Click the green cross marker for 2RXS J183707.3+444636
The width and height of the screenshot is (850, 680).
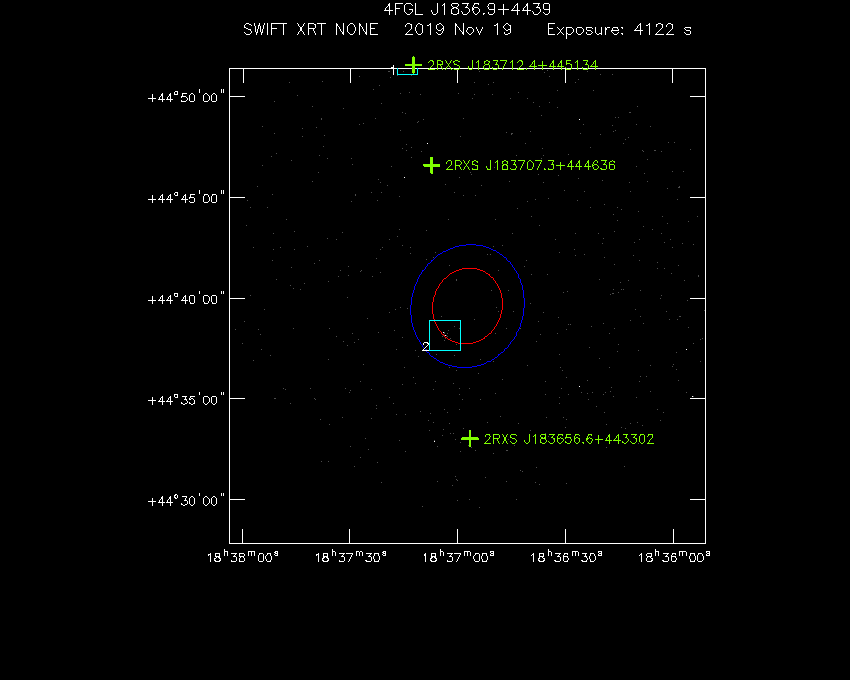(432, 165)
